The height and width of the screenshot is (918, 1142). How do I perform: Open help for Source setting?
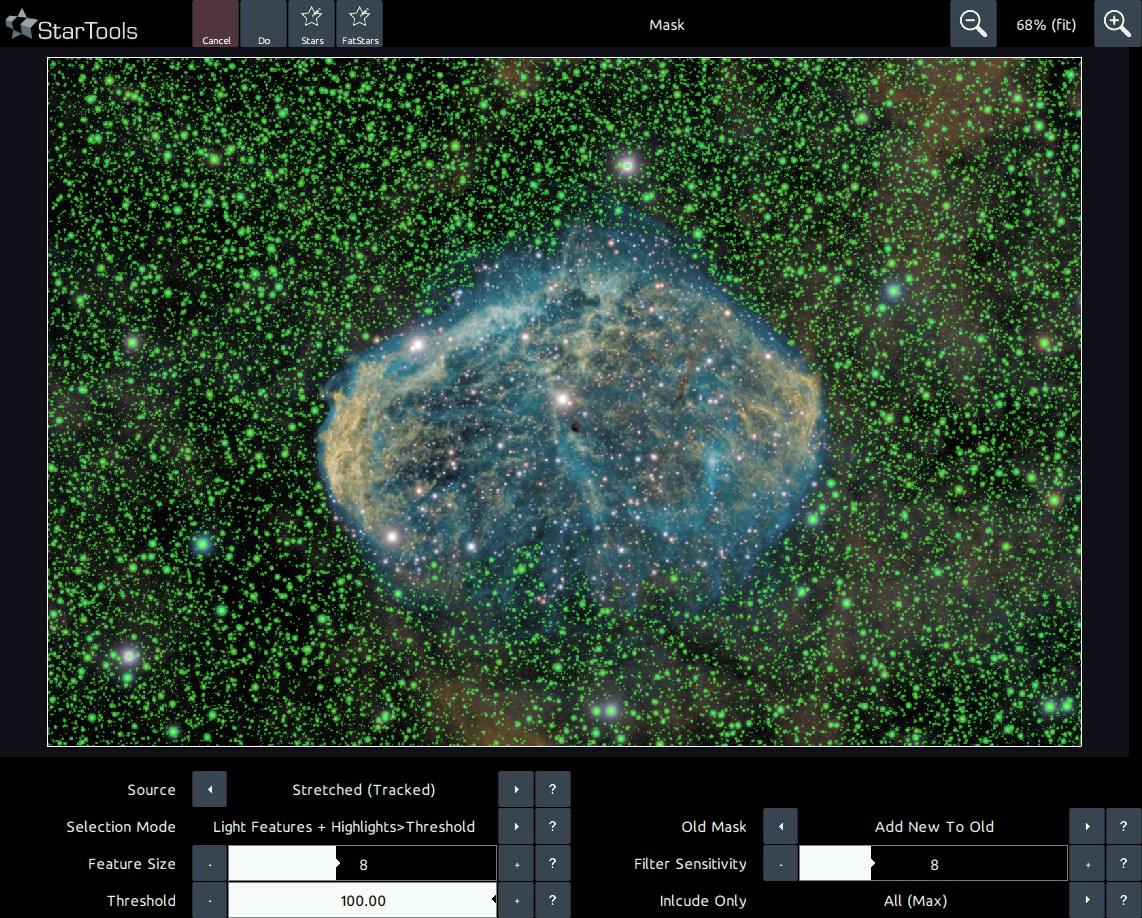pos(553,789)
